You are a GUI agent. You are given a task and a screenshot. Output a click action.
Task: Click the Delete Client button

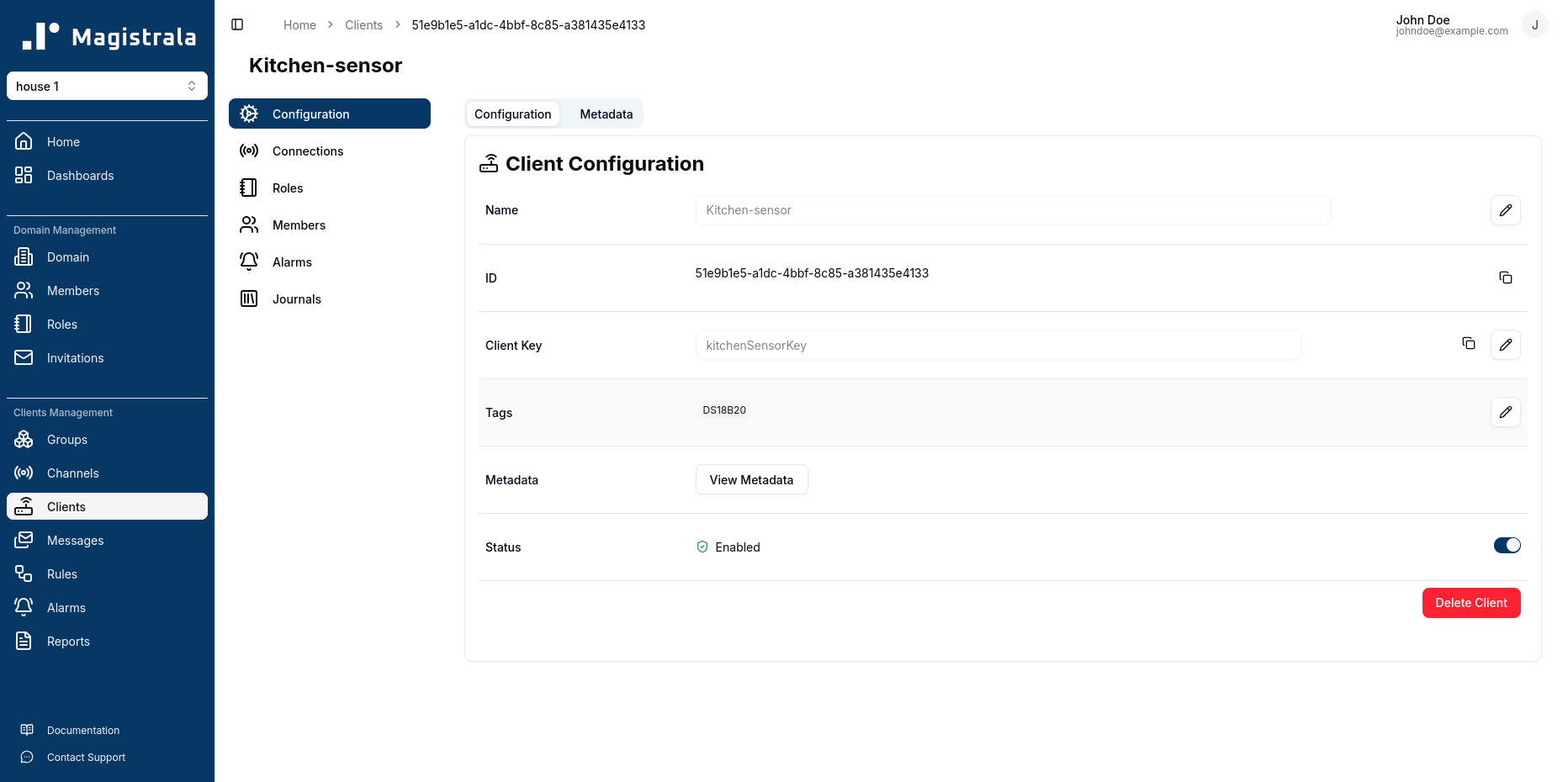point(1470,603)
